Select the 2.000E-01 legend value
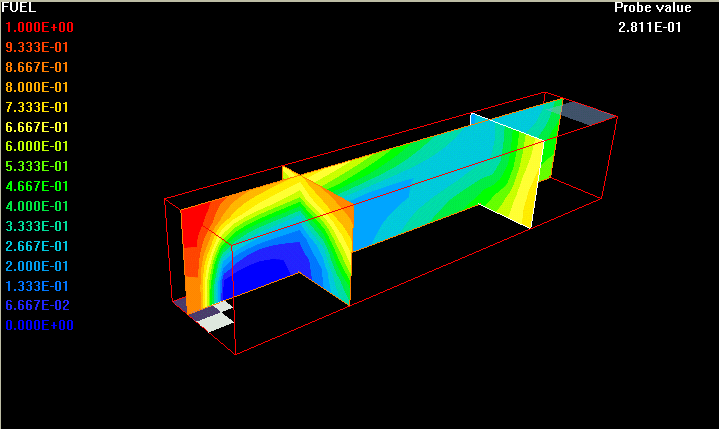719x429 pixels. (x=39, y=266)
